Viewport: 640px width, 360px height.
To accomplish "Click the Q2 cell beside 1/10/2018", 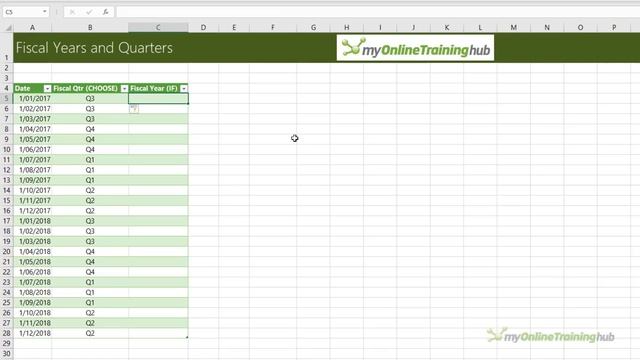I will point(90,313).
